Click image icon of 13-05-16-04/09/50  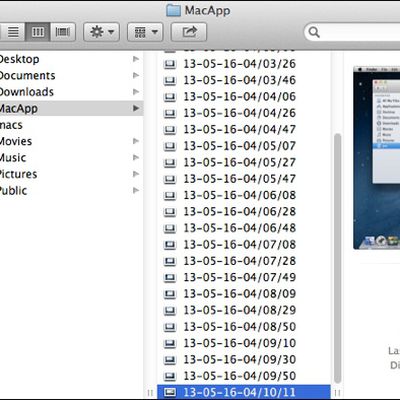click(x=170, y=376)
